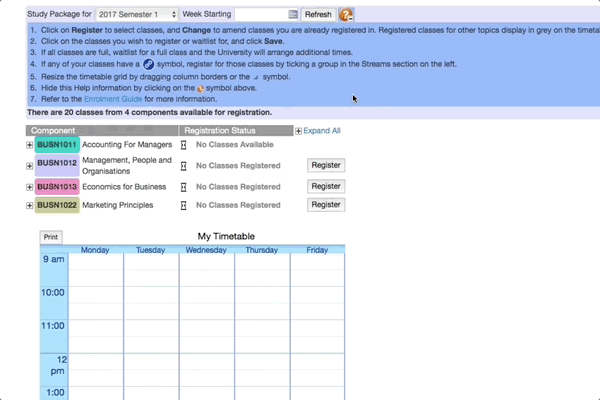Click the hourglass icon beside BUSN1012 status
This screenshot has height=400, width=600.
tap(184, 166)
